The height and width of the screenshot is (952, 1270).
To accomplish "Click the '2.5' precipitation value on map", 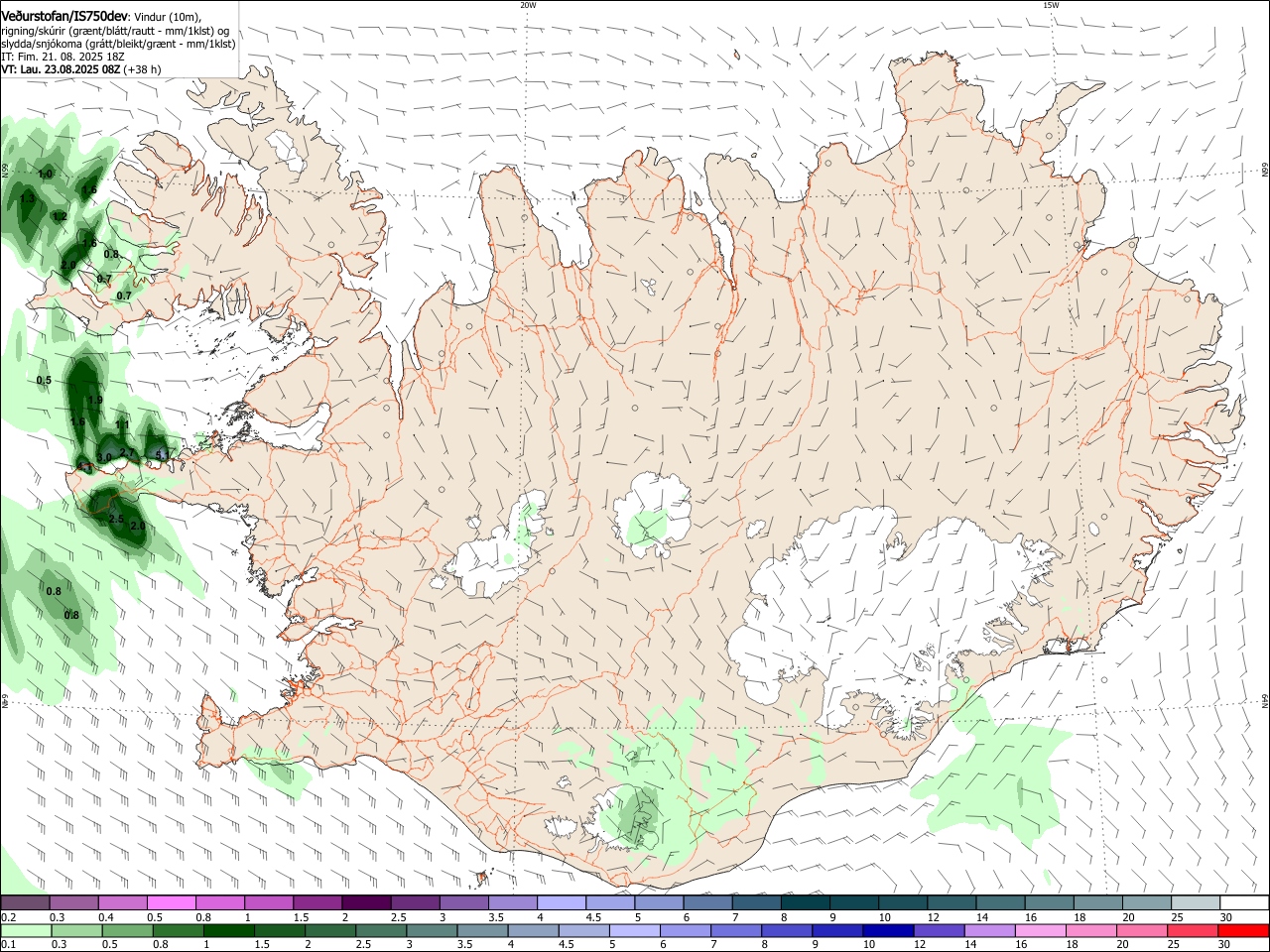I will (x=116, y=519).
